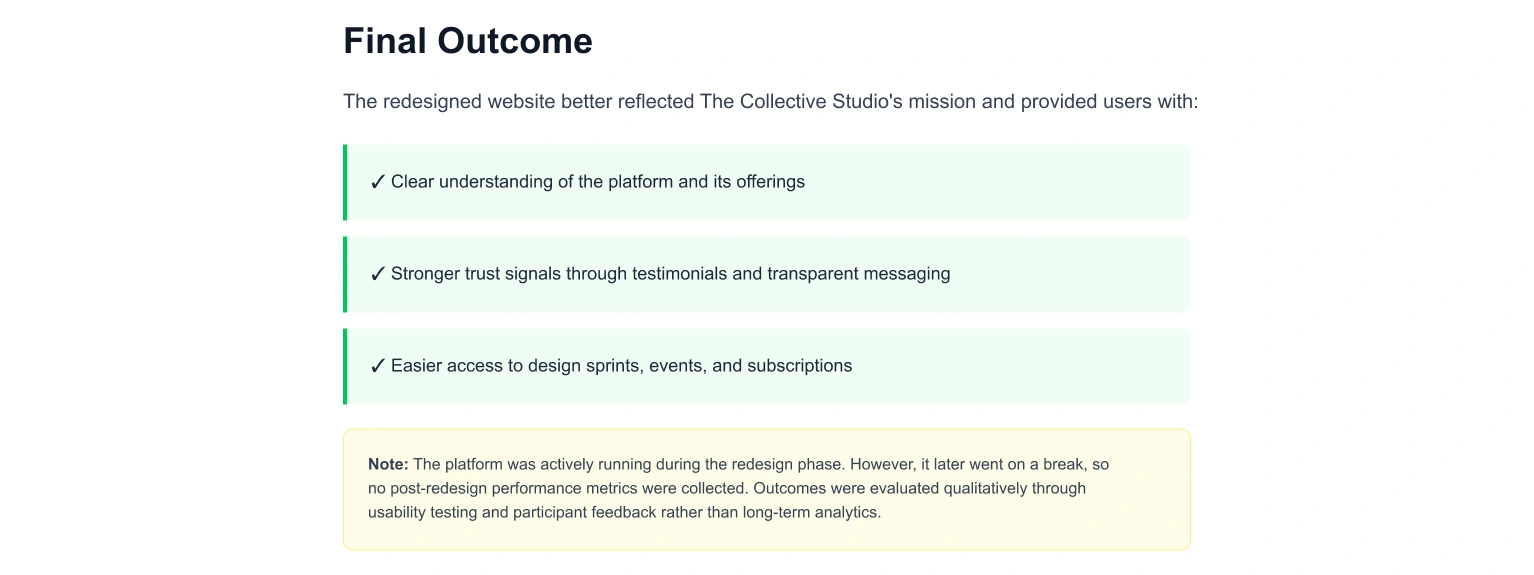The width and height of the screenshot is (1534, 575).
Task: Click the green accent bar of the first outcome card
Action: coord(345,182)
